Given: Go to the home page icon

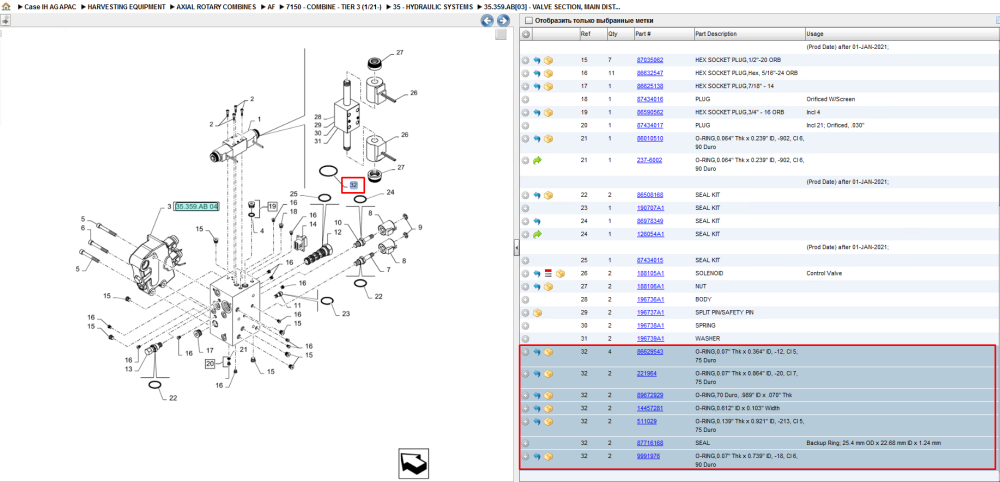Looking at the screenshot, I should [x=5, y=6].
